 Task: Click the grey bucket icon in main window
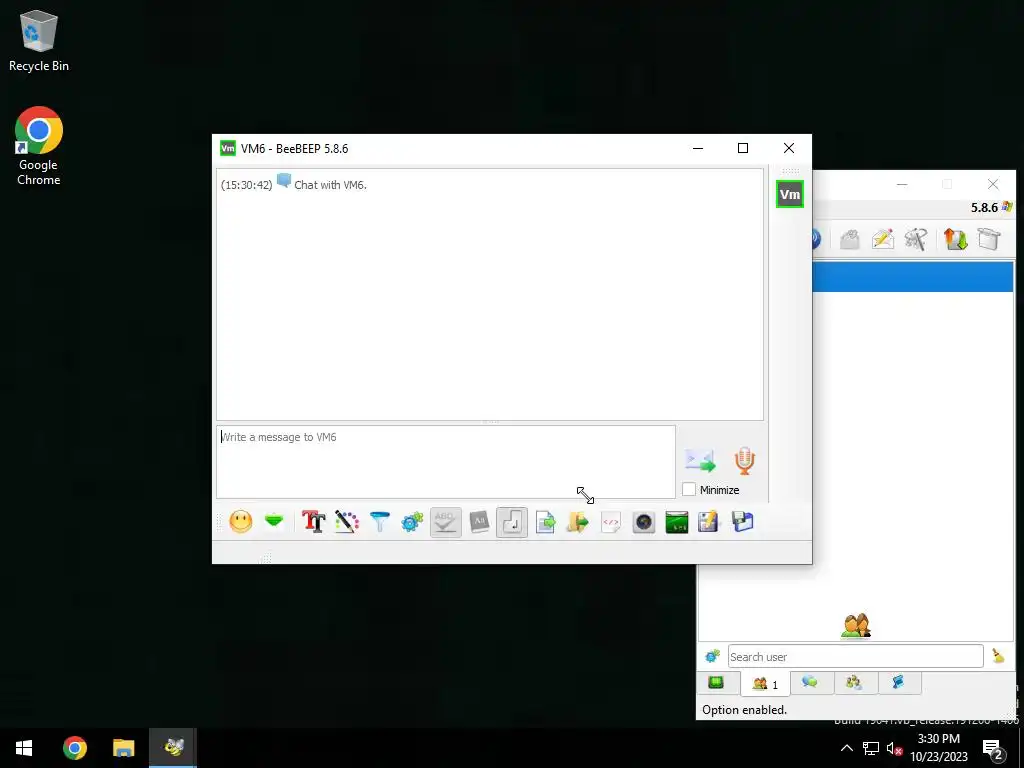pyautogui.click(x=989, y=239)
